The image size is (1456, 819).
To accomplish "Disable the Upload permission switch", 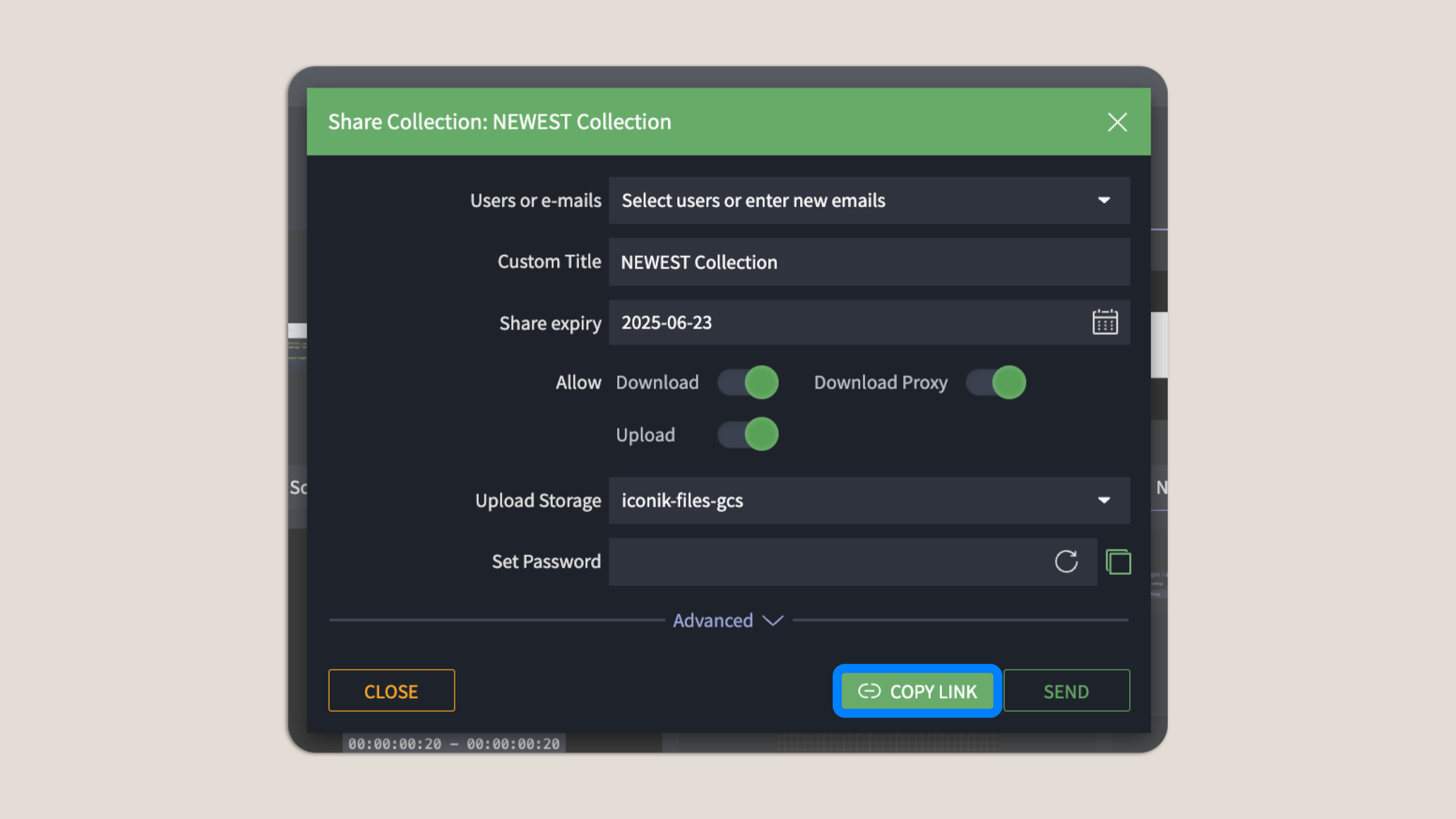I will point(748,435).
